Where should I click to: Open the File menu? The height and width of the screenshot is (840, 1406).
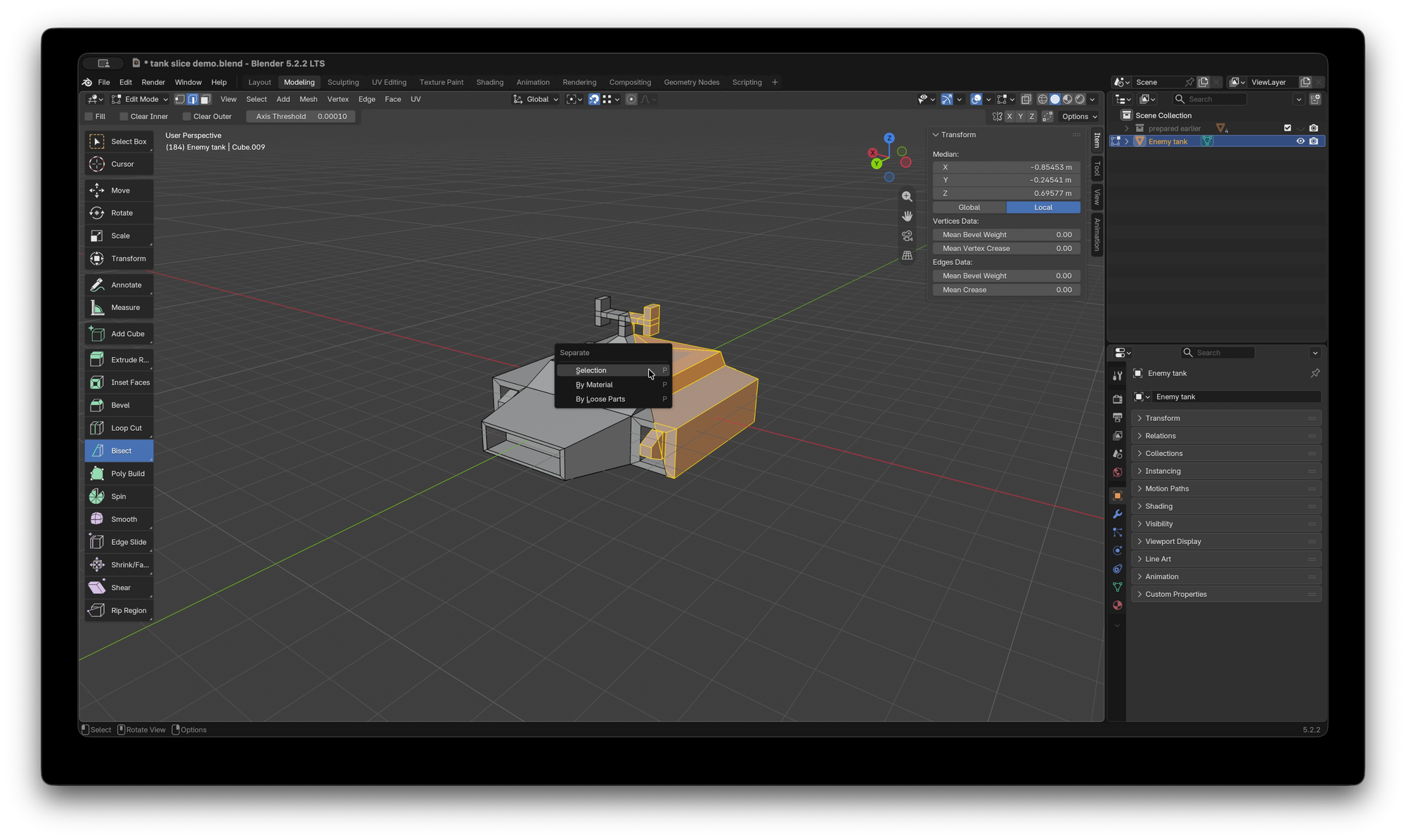(x=103, y=82)
